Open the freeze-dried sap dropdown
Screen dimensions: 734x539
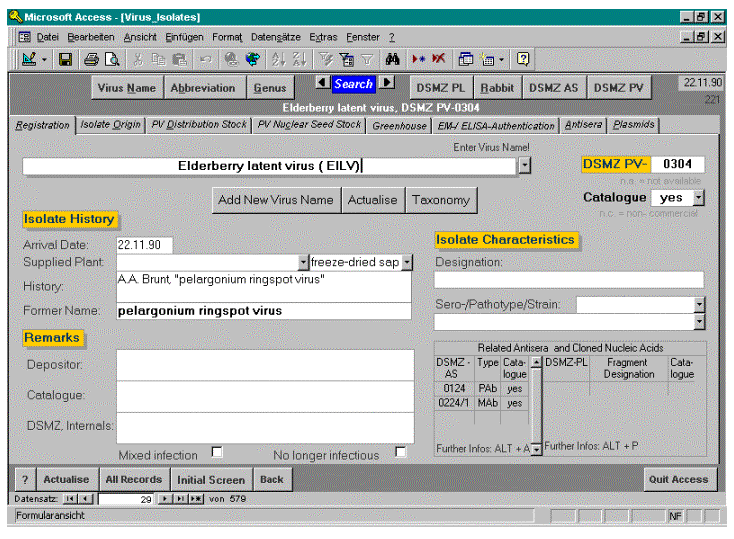[x=407, y=262]
